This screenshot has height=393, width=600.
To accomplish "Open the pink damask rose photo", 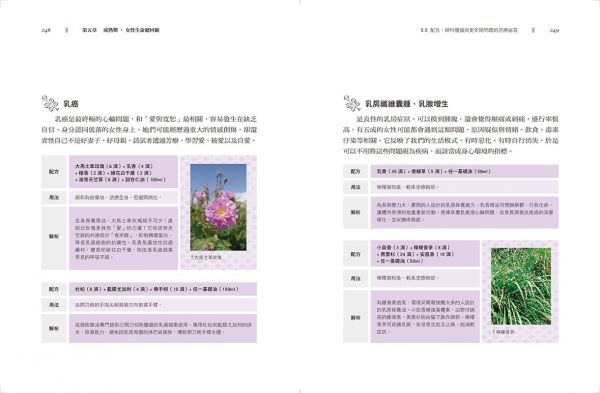I will click(x=218, y=207).
